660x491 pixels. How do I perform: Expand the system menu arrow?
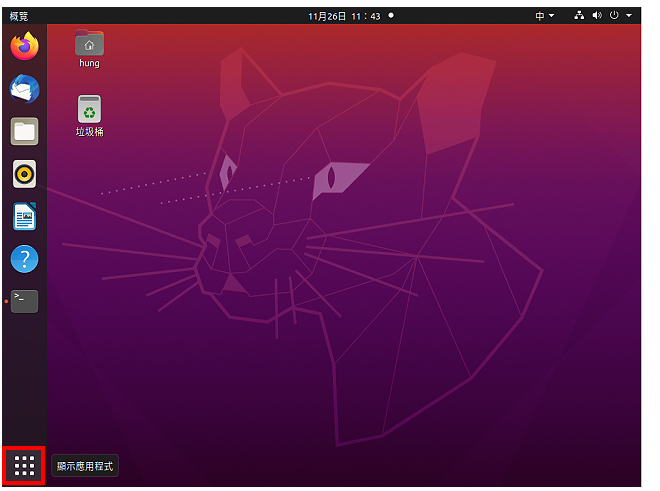629,16
